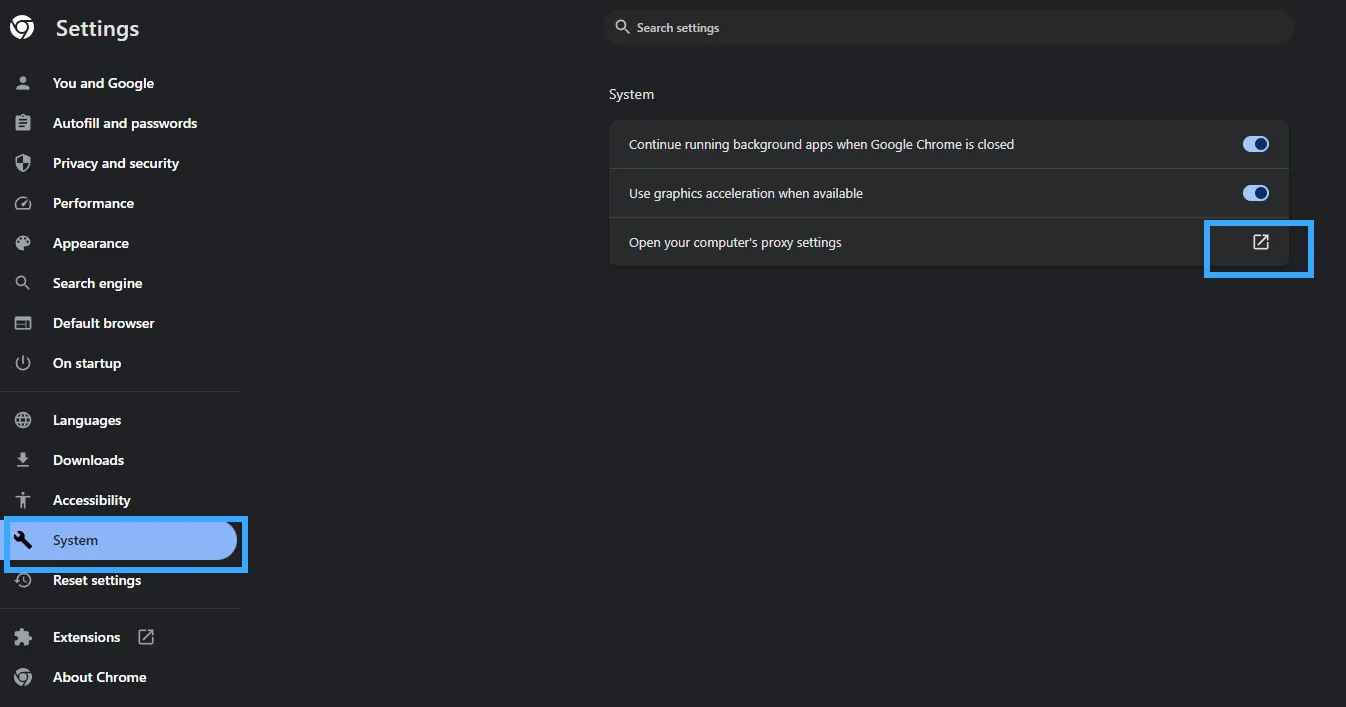Click the shield icon for Privacy and security
Image resolution: width=1346 pixels, height=707 pixels.
pyautogui.click(x=23, y=163)
